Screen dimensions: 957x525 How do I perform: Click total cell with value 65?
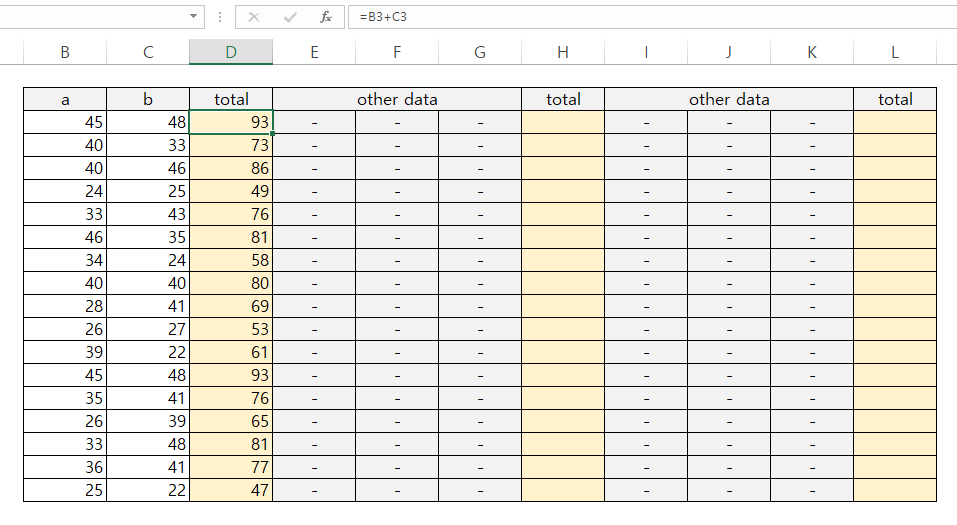coord(231,421)
